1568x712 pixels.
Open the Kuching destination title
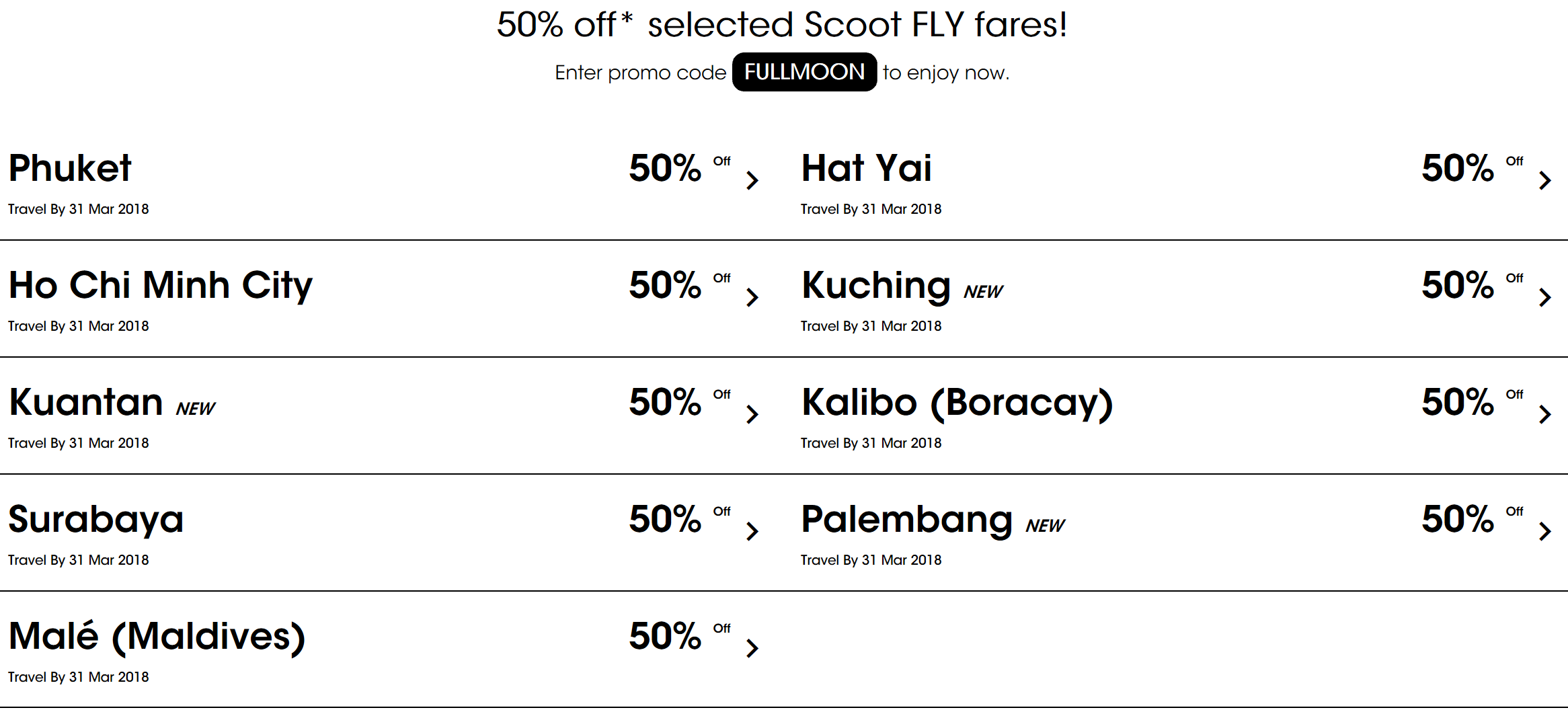[x=875, y=286]
